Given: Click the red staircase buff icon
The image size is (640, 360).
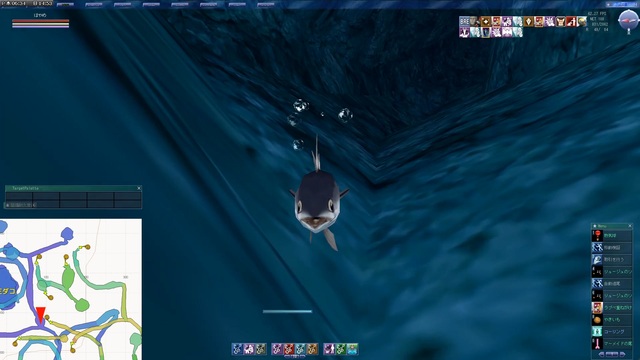Looking at the screenshot, I should (x=571, y=21).
